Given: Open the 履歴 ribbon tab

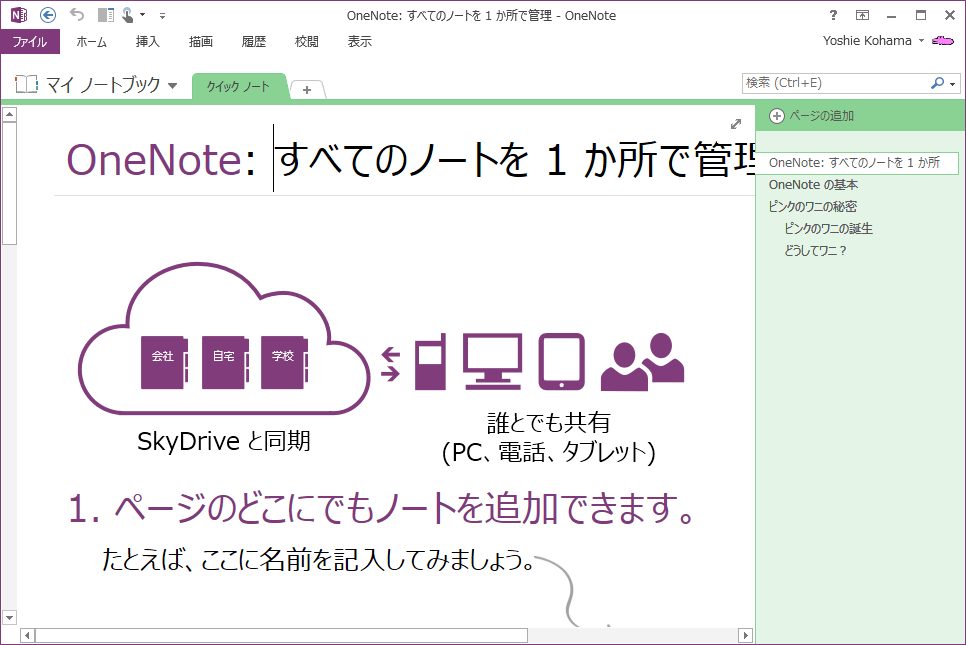Looking at the screenshot, I should pos(253,41).
